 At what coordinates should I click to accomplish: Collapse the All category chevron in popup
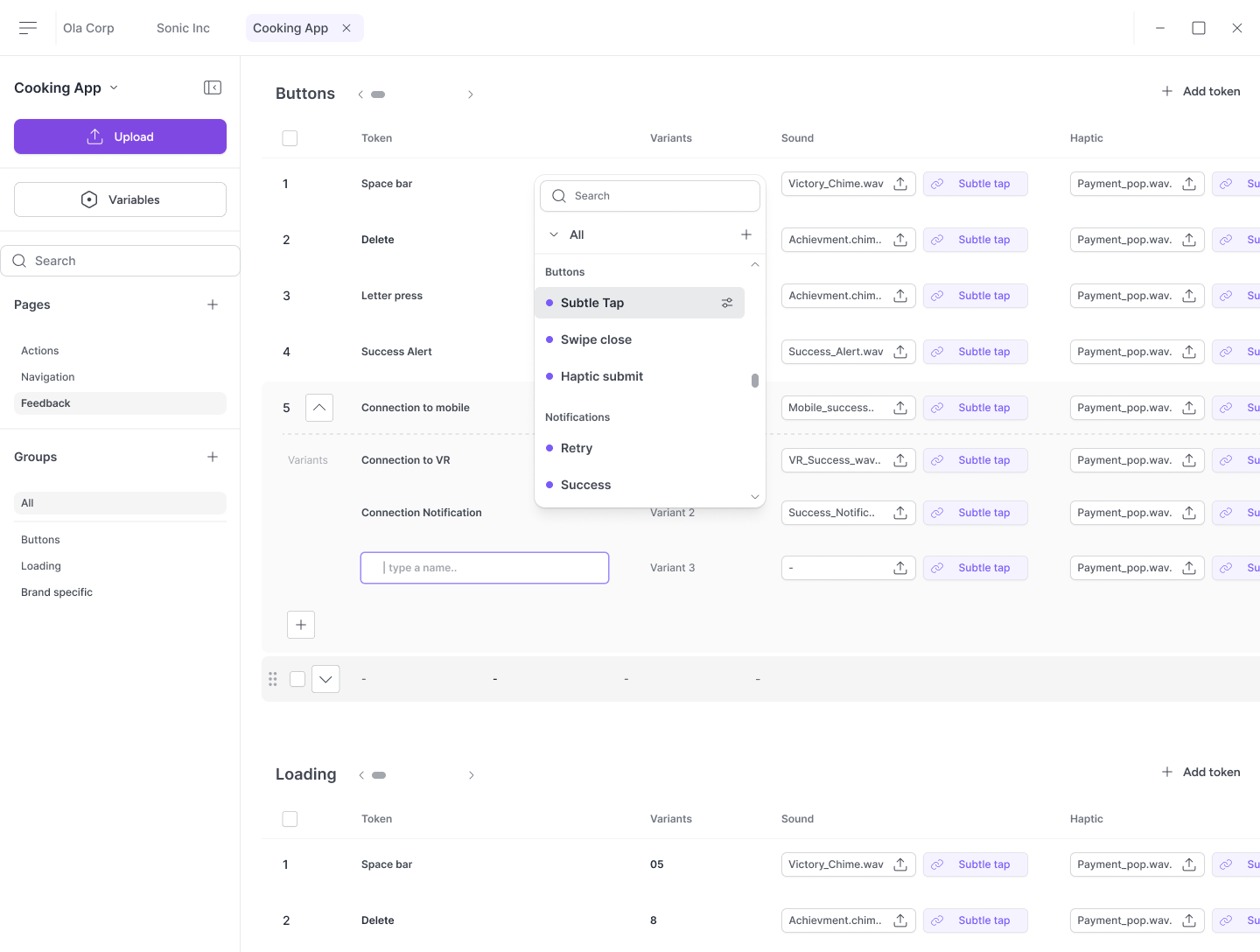click(x=554, y=234)
